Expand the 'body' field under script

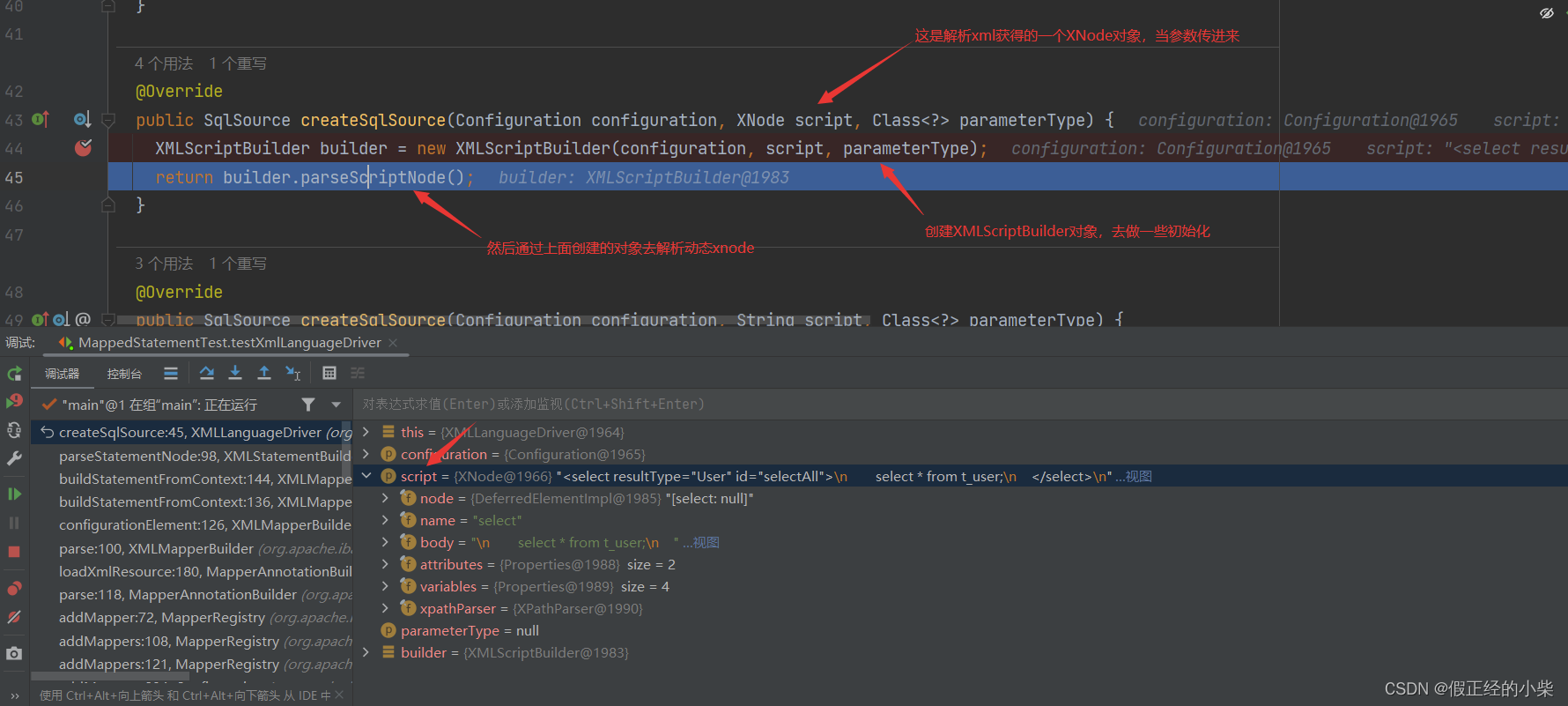point(385,542)
